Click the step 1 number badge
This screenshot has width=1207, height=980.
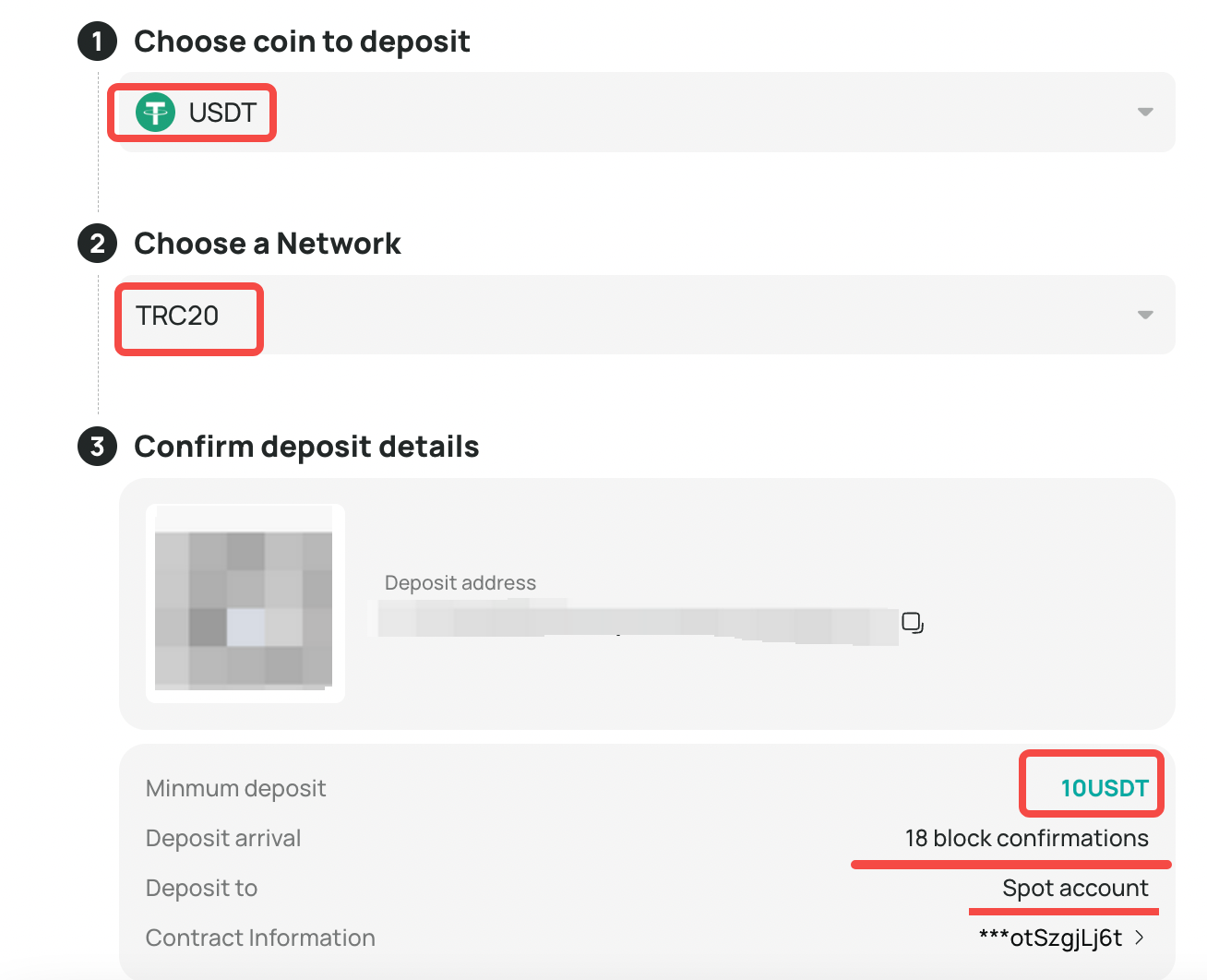coord(97,42)
